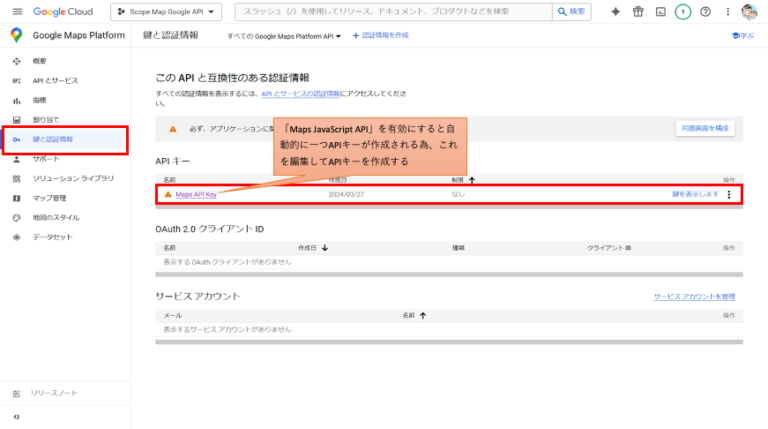The width and height of the screenshot is (768, 429).
Task: Open マップ管理 in the sidebar
Action: 49,198
